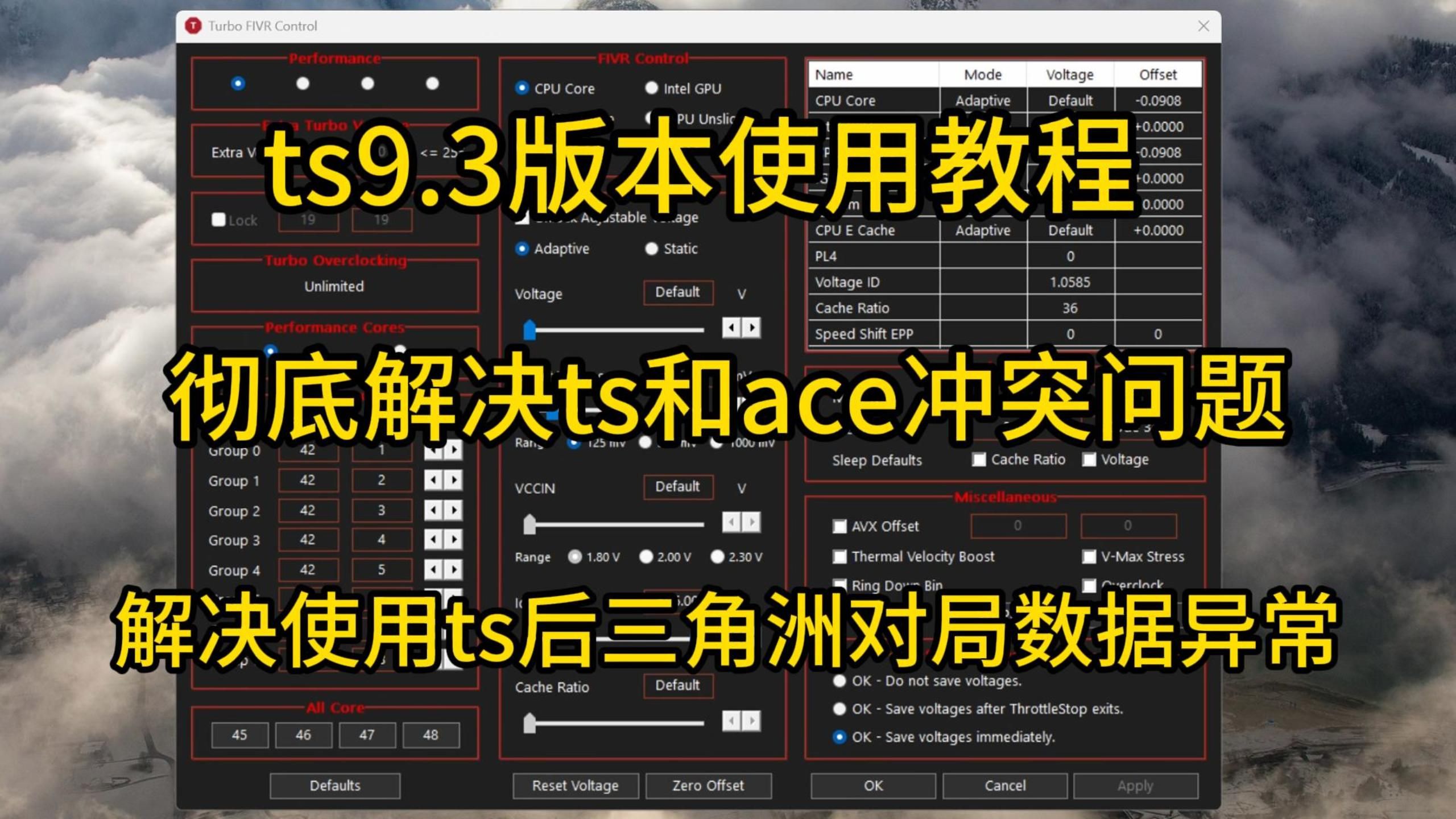Image resolution: width=1456 pixels, height=819 pixels.
Task: Click the Cache Ratio right arrow button
Action: (751, 721)
